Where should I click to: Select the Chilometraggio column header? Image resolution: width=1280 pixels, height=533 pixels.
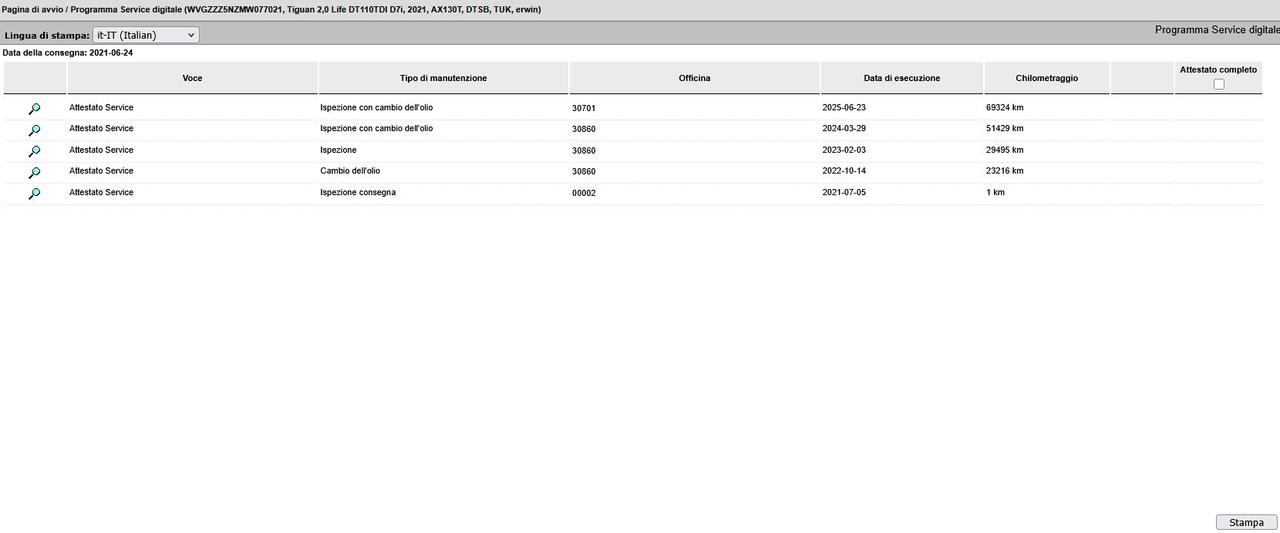pyautogui.click(x=1046, y=78)
